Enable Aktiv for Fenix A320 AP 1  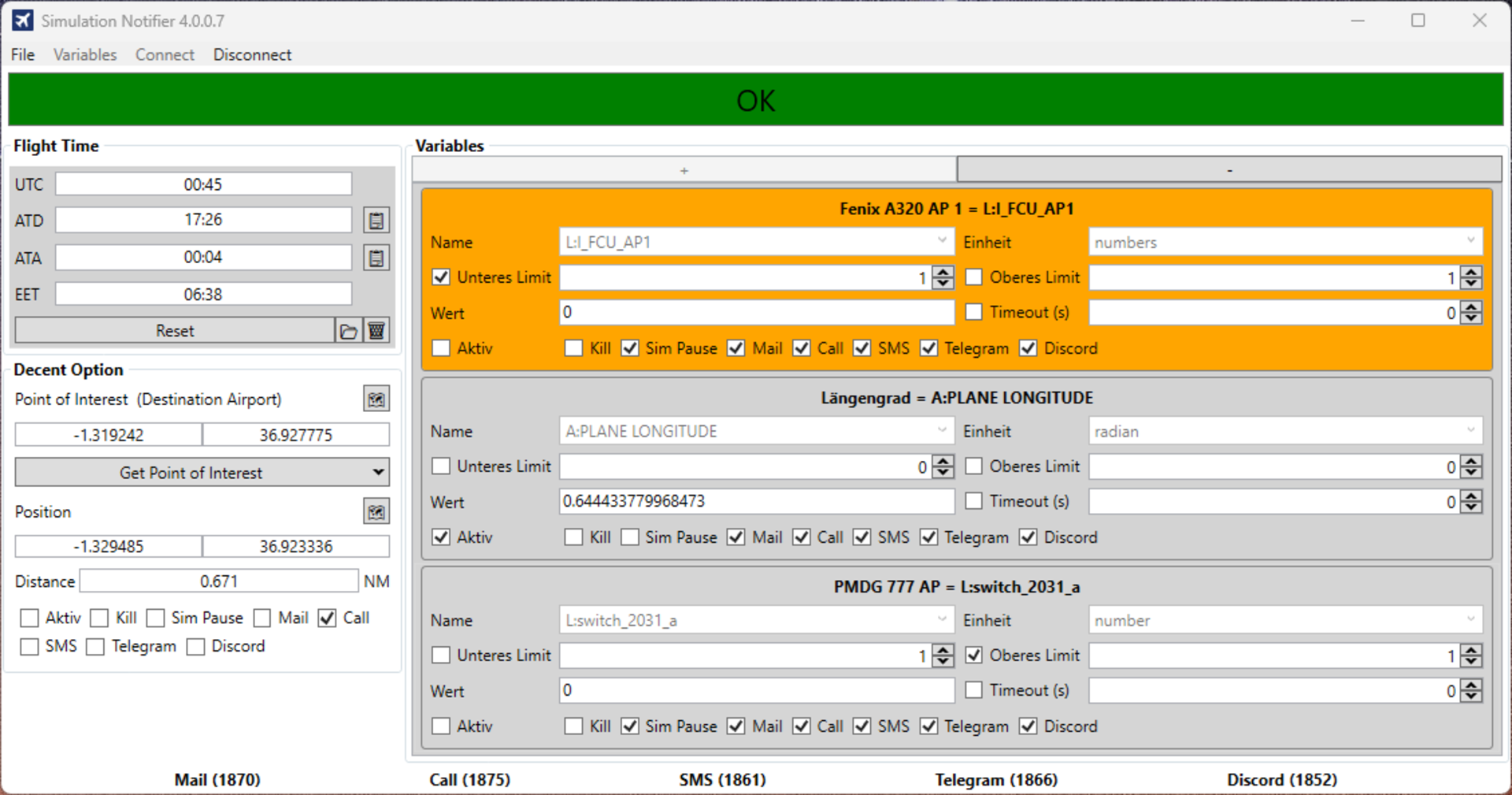[x=442, y=348]
